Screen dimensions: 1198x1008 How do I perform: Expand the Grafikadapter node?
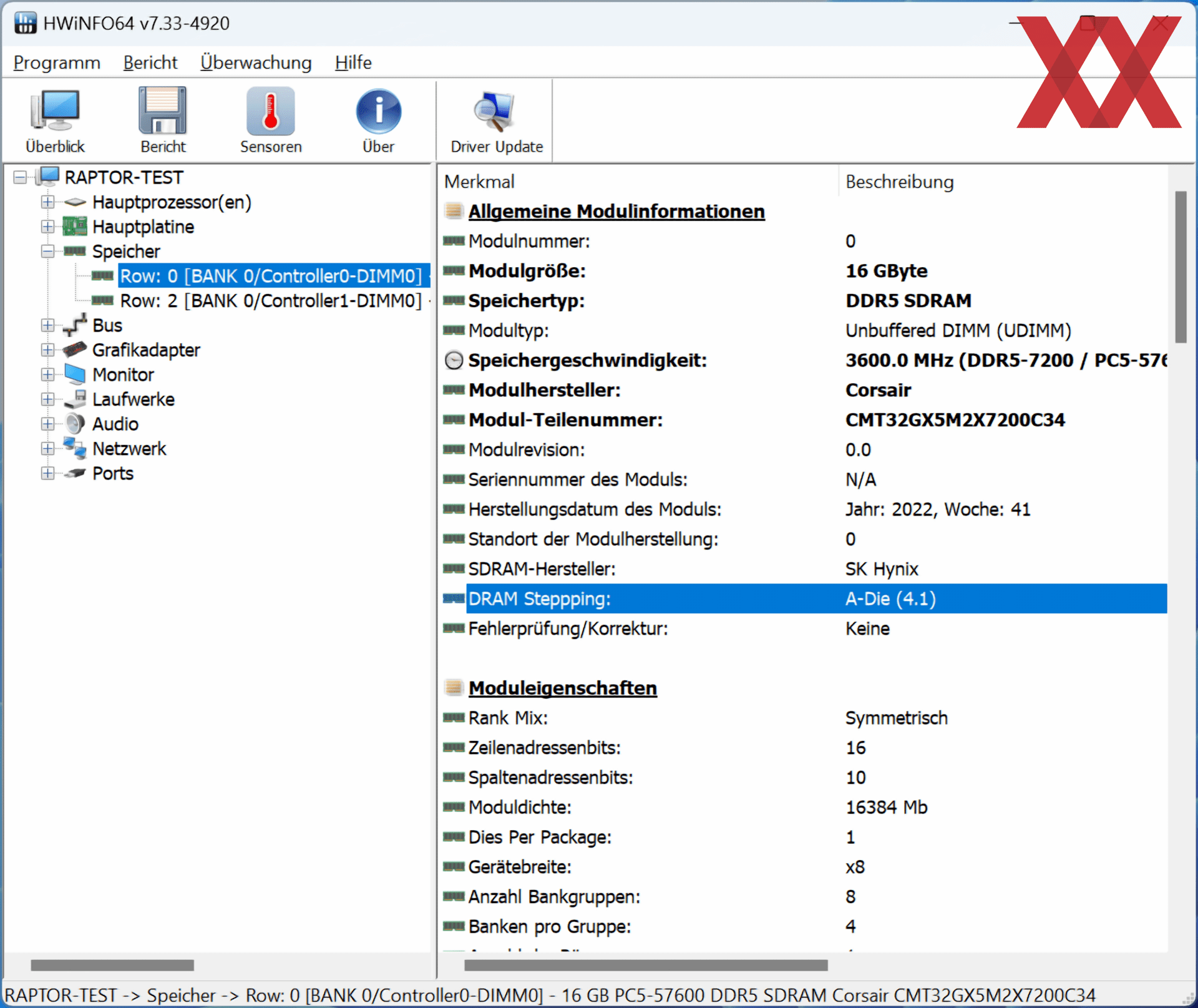48,350
